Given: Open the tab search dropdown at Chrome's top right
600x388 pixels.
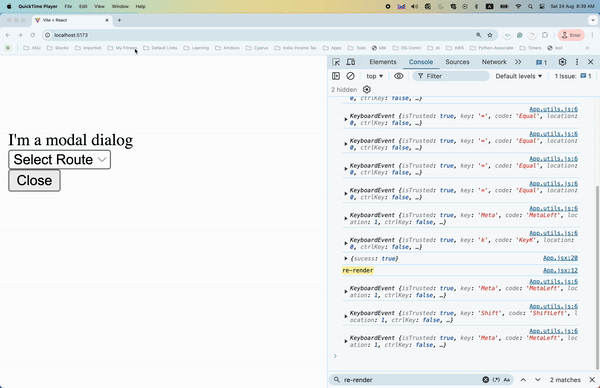Looking at the screenshot, I should click(592, 20).
